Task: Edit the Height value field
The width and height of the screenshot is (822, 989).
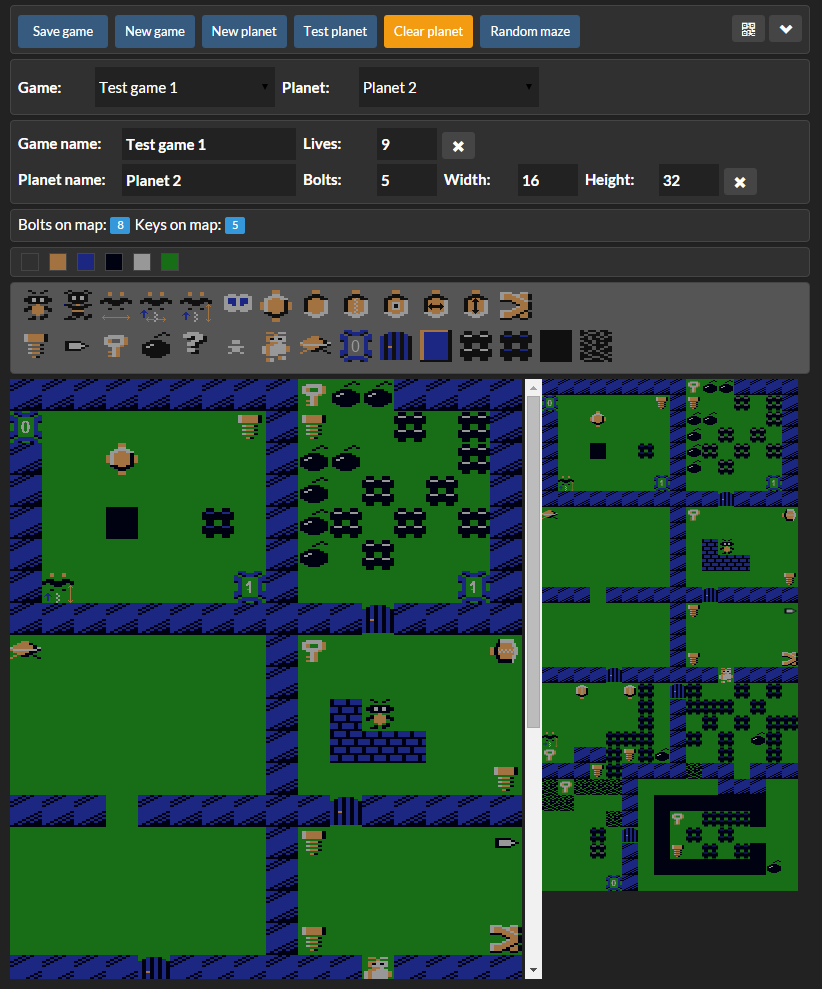Action: [x=689, y=180]
